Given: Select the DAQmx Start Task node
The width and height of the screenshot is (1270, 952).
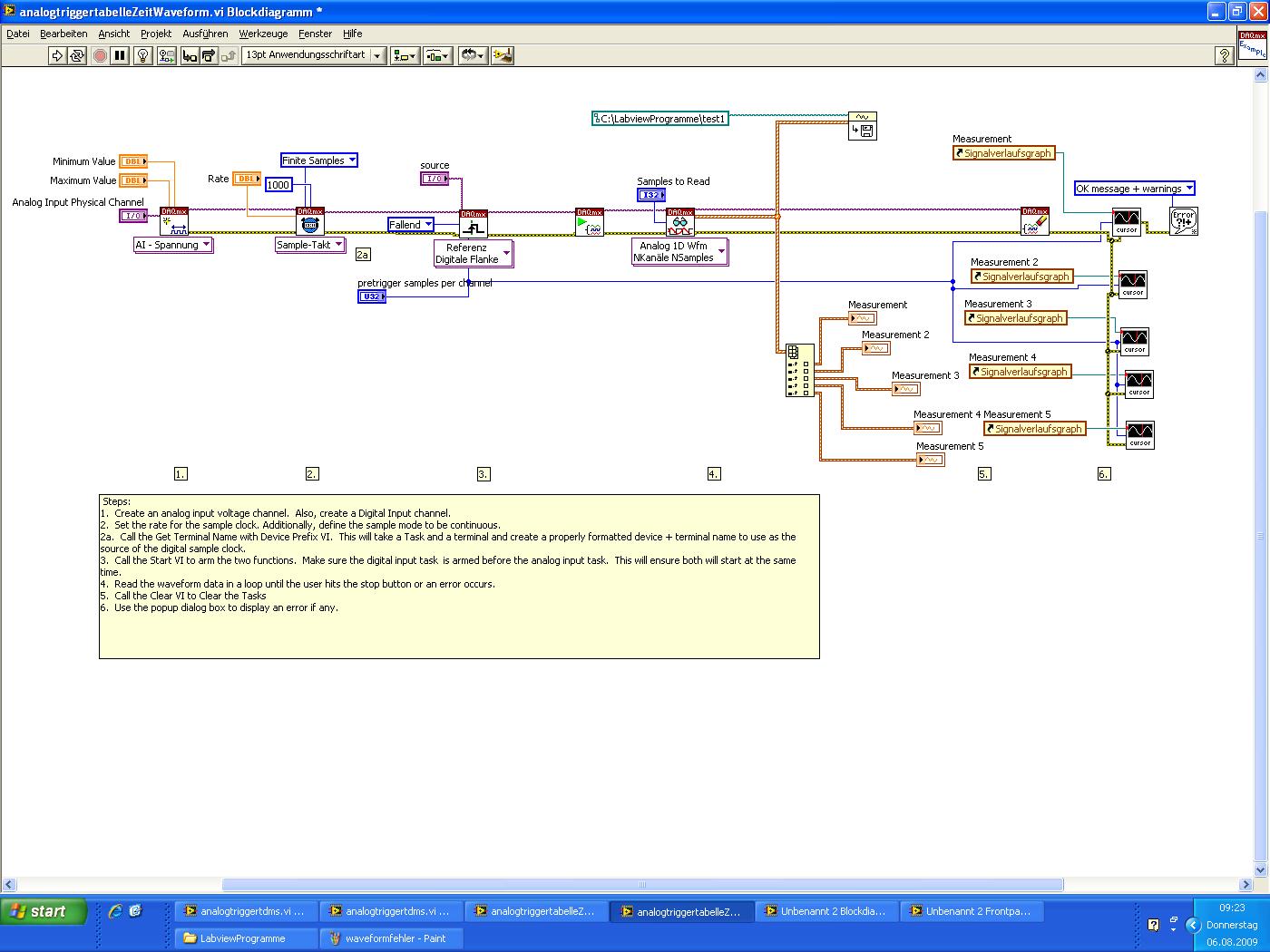Looking at the screenshot, I should click(589, 222).
